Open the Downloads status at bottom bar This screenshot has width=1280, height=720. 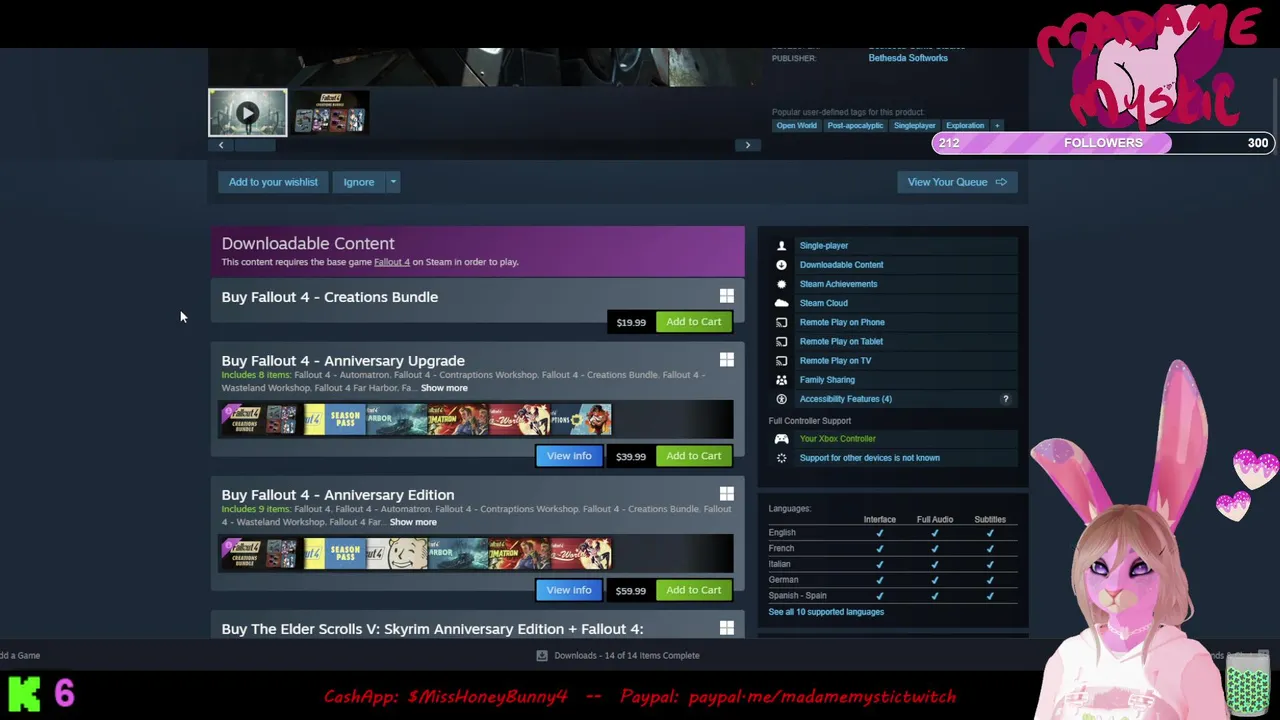coord(627,656)
